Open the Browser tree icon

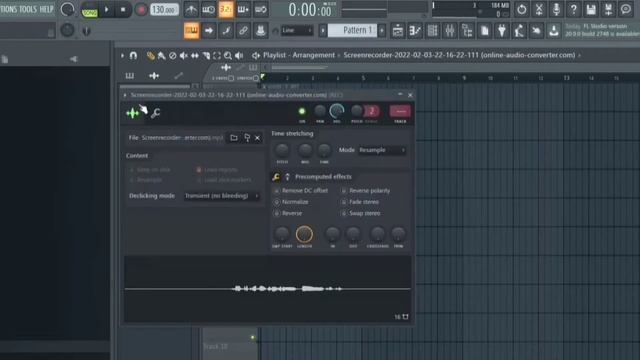467,31
